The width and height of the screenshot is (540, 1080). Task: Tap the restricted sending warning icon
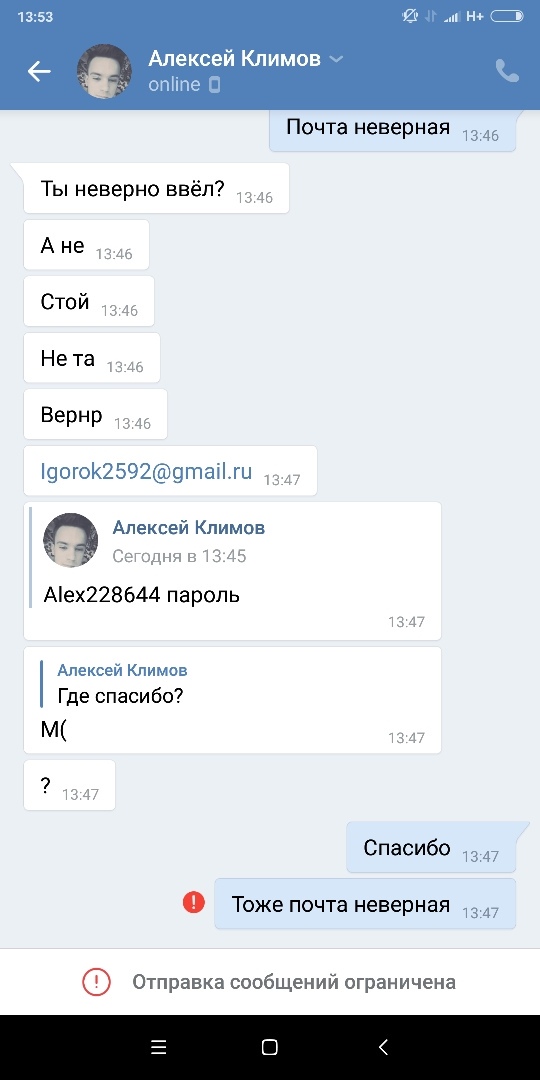pos(96,982)
